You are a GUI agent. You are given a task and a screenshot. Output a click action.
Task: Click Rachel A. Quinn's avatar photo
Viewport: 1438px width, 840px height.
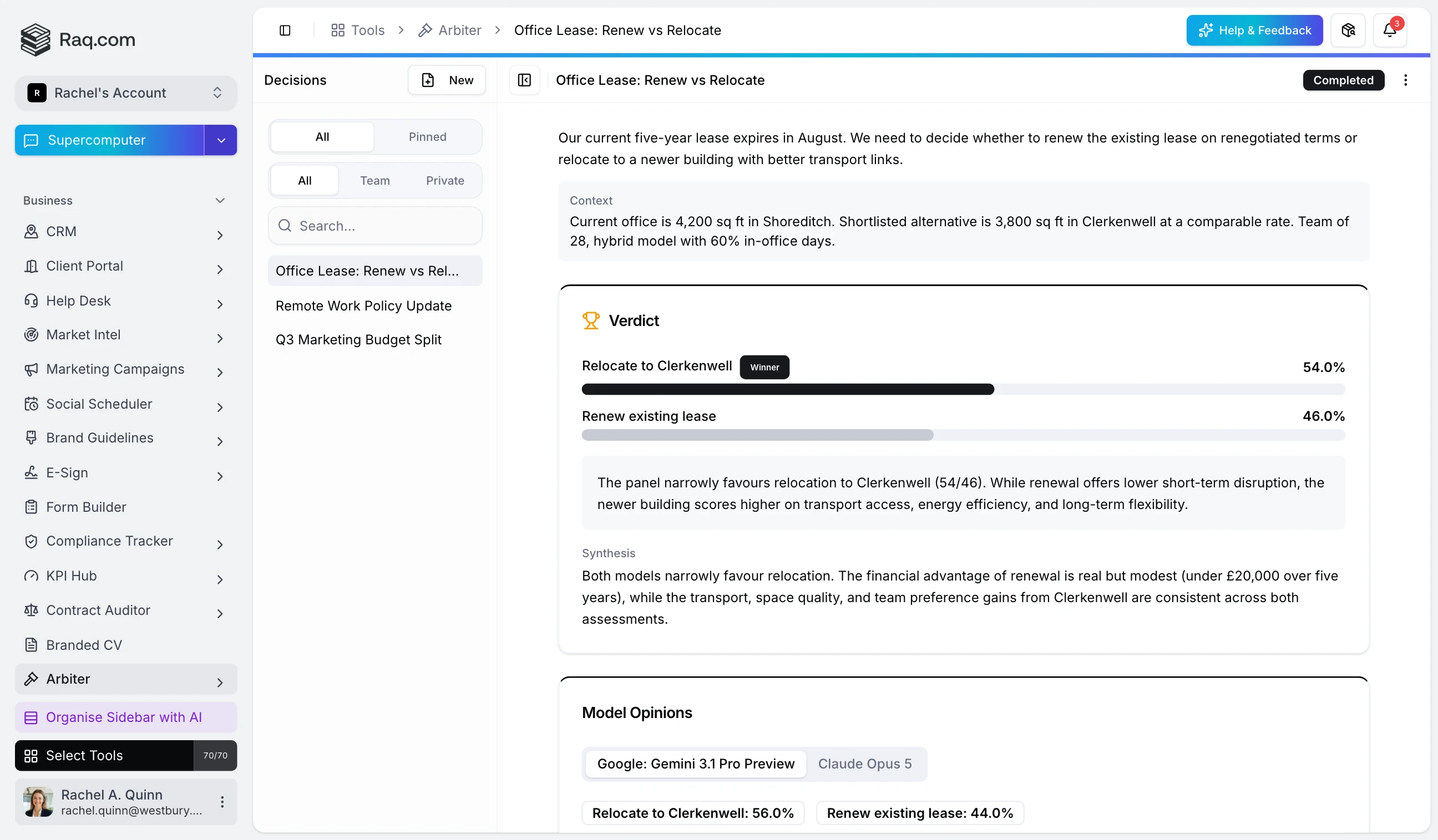38,802
